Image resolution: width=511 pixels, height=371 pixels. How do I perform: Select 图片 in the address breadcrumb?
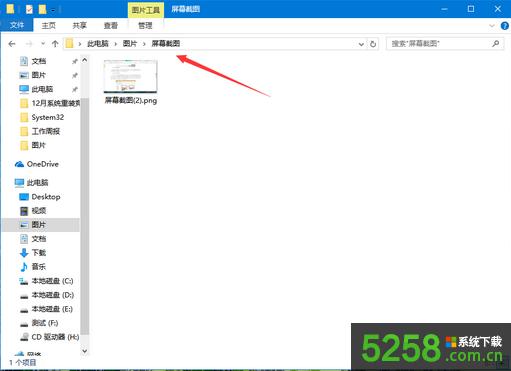click(x=130, y=44)
